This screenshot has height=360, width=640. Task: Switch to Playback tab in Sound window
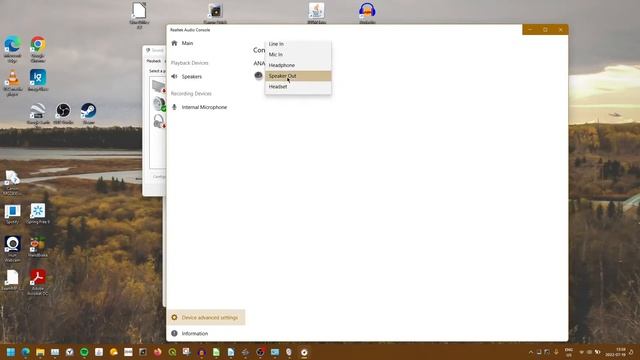[154, 61]
